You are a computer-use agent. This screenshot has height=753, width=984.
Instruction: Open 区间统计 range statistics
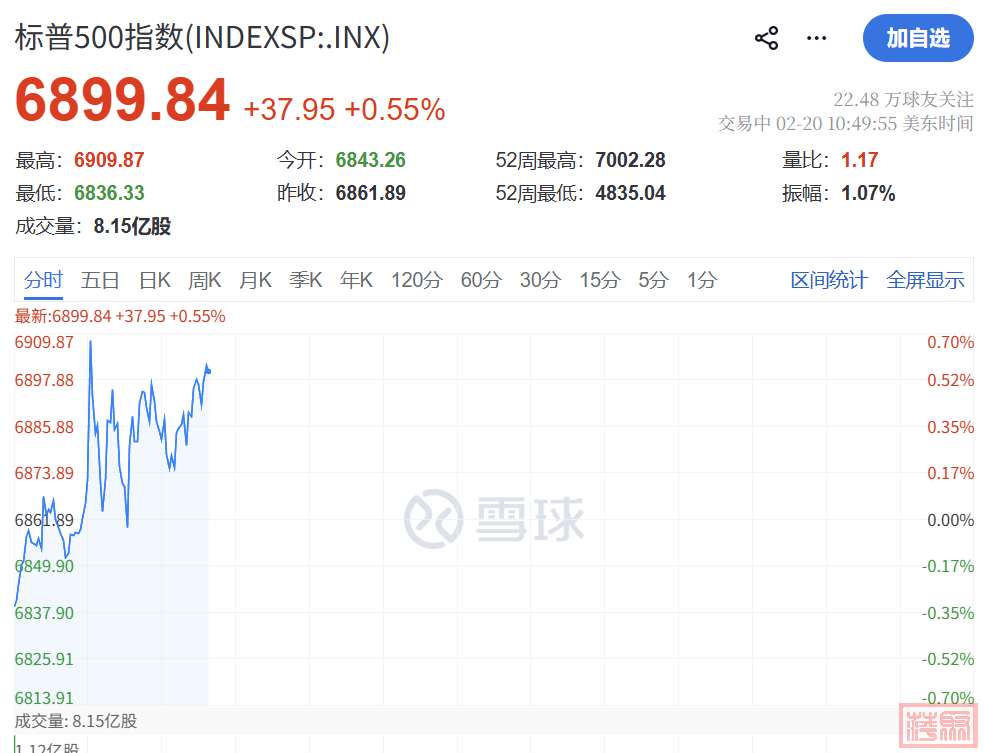click(x=829, y=281)
